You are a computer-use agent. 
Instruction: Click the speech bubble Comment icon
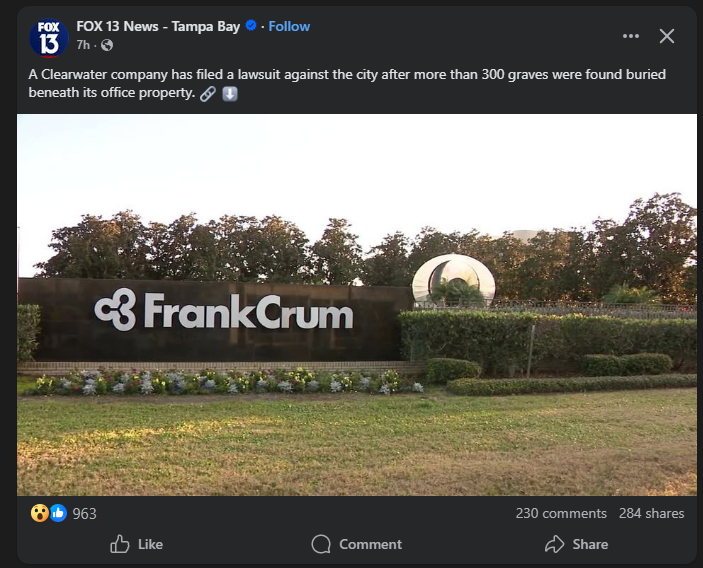pyautogui.click(x=321, y=544)
